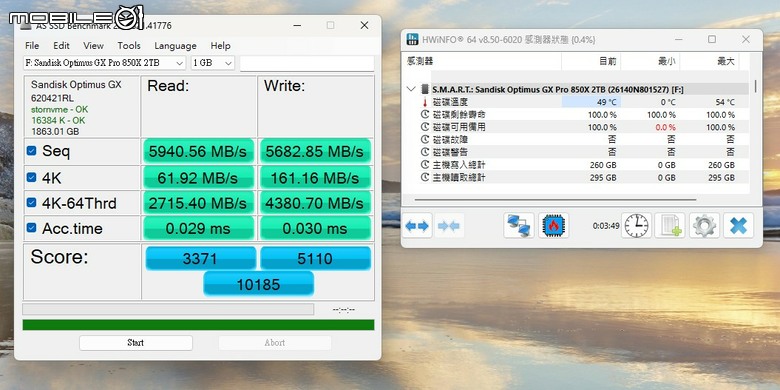The height and width of the screenshot is (390, 780).
Task: Click the blue X close sensors icon
Action: [x=738, y=226]
